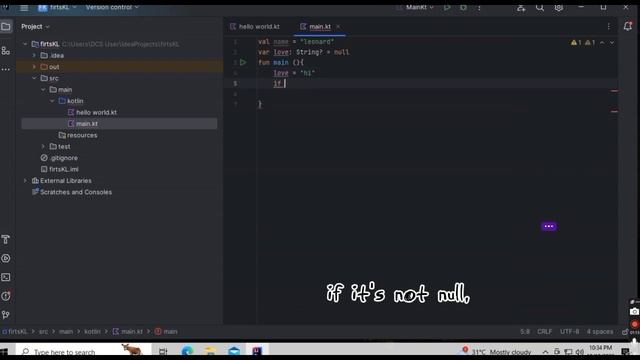The image size is (640, 360).
Task: Click kotlin breadcrumb in status bar
Action: pyautogui.click(x=92, y=331)
